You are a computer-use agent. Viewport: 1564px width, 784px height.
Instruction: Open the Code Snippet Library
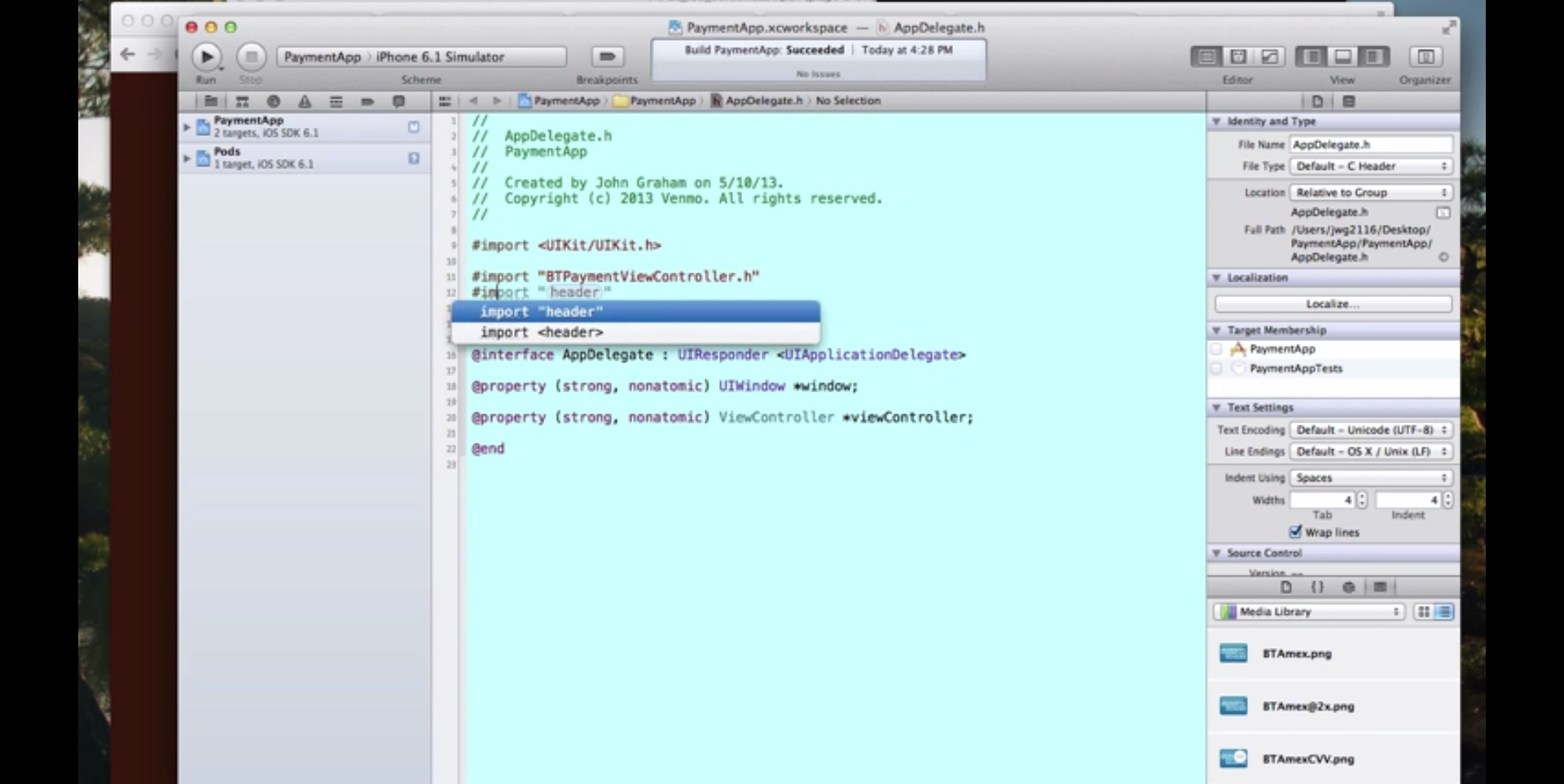pyautogui.click(x=1319, y=586)
